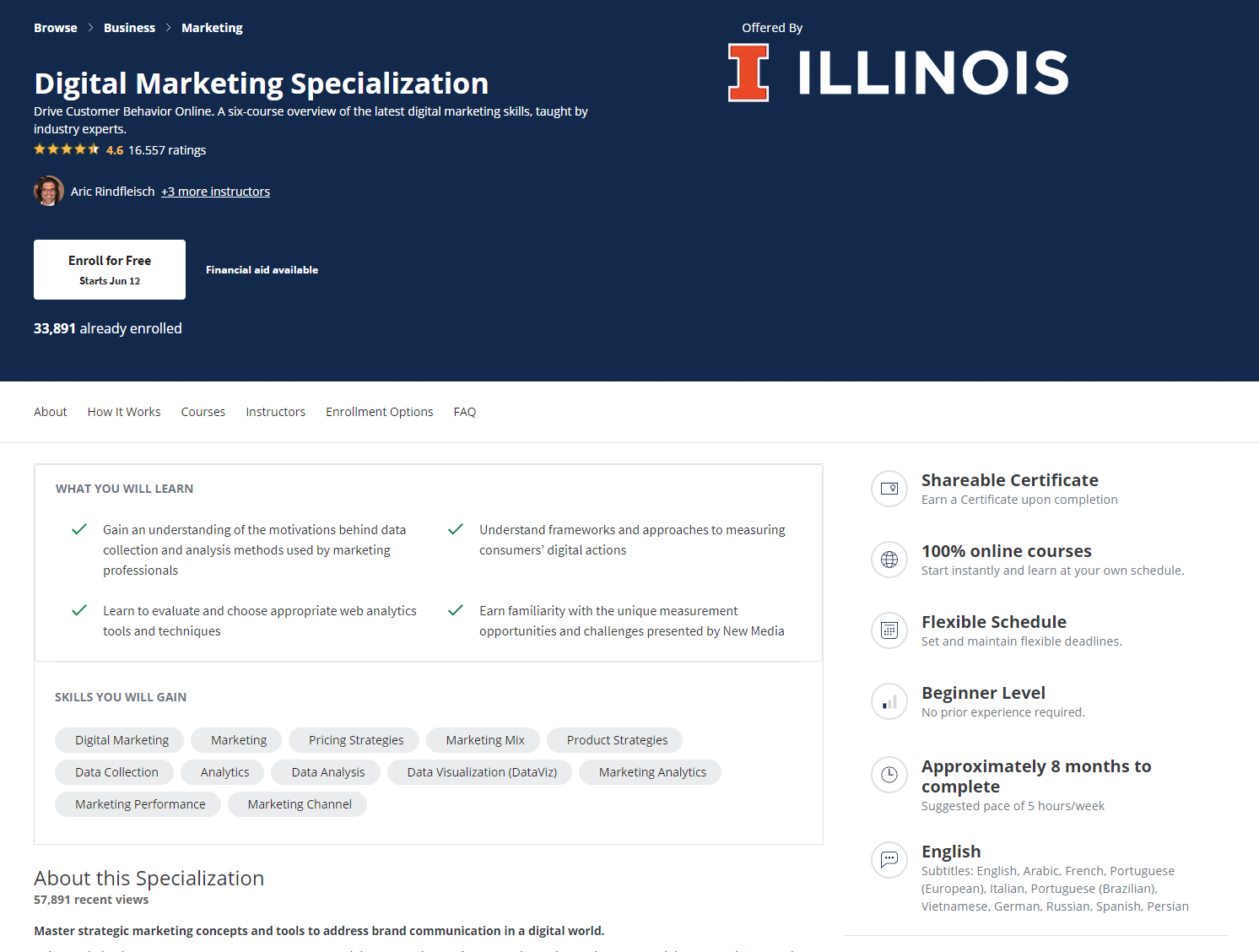This screenshot has width=1259, height=952.
Task: Go to the Instructors tab
Action: [276, 412]
